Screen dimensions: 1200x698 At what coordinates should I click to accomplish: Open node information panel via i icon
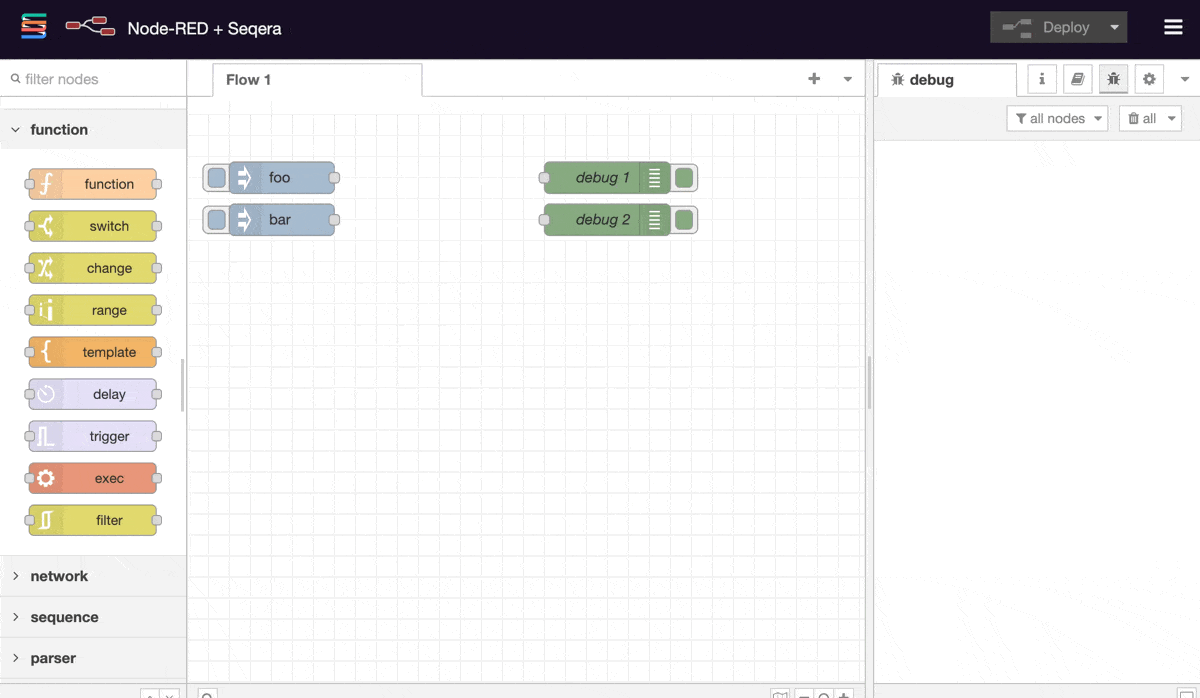1041,79
